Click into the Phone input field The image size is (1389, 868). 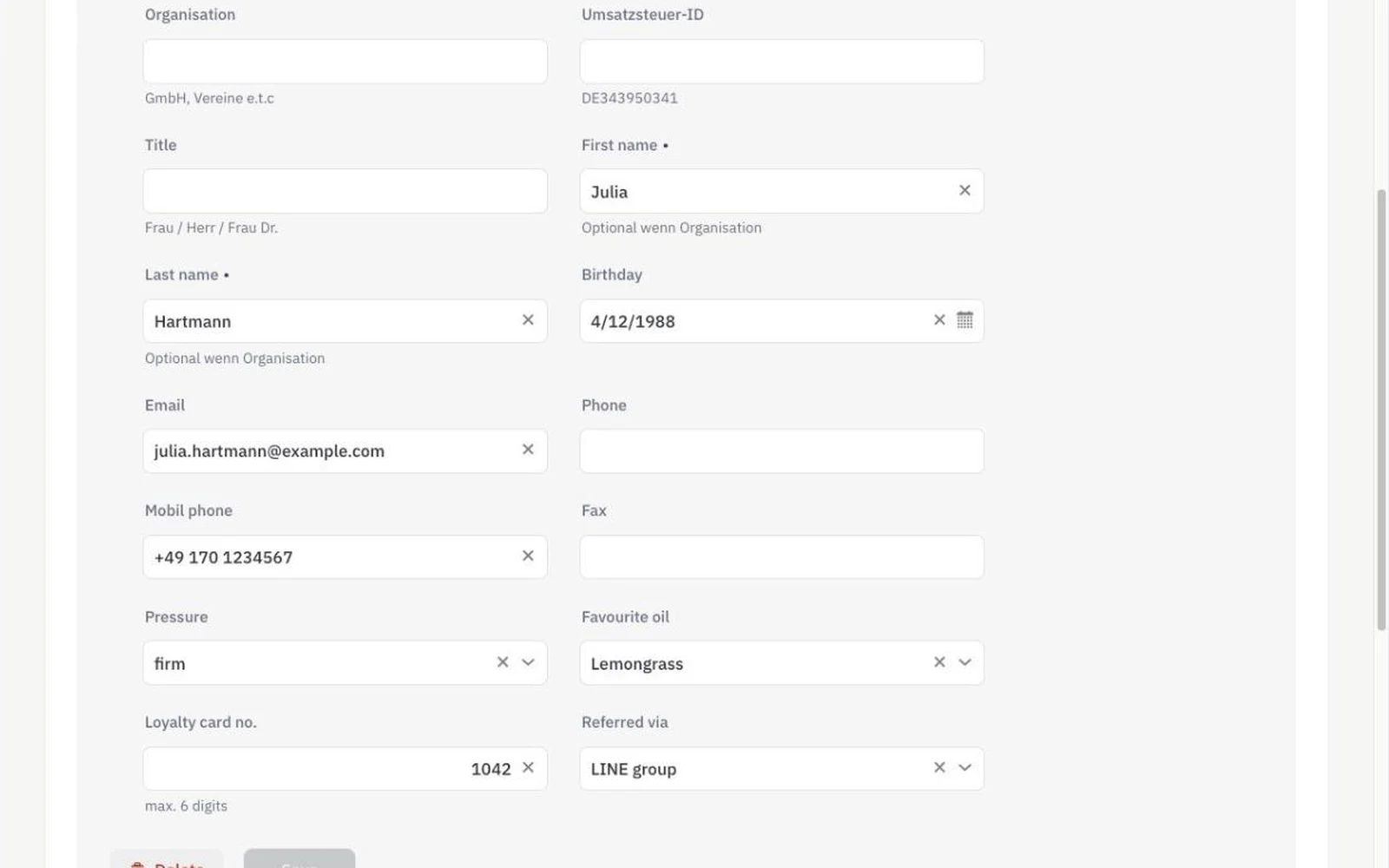(782, 450)
